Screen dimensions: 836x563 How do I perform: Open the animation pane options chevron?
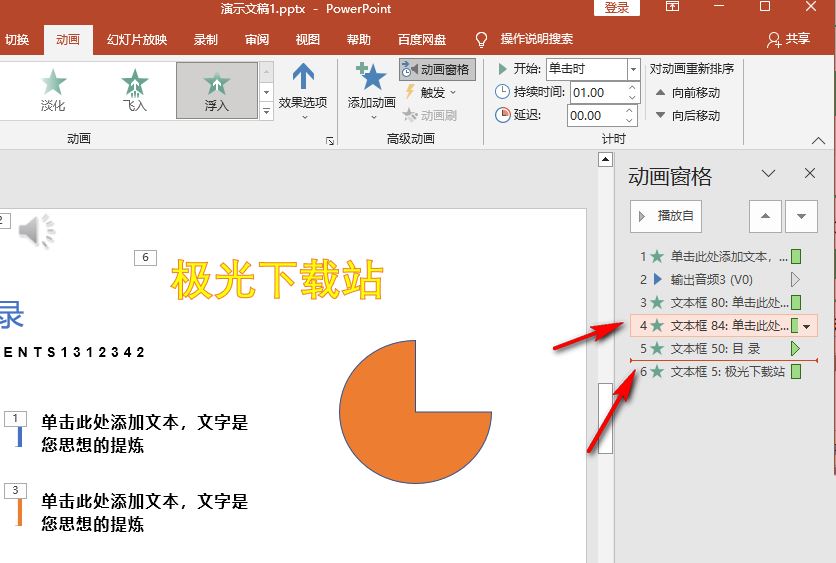pyautogui.click(x=768, y=174)
